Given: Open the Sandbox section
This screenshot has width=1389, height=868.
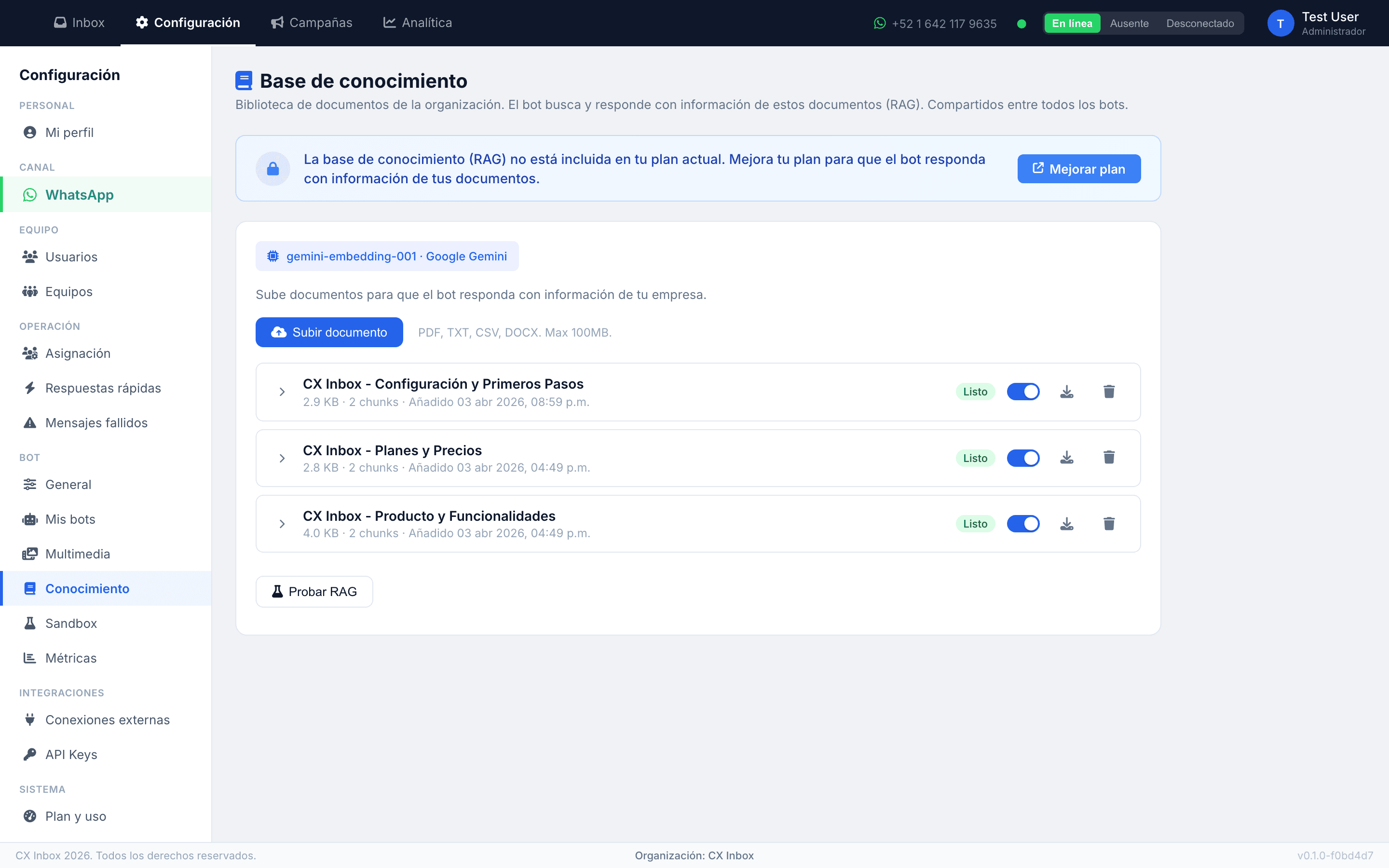Looking at the screenshot, I should click(106, 624).
